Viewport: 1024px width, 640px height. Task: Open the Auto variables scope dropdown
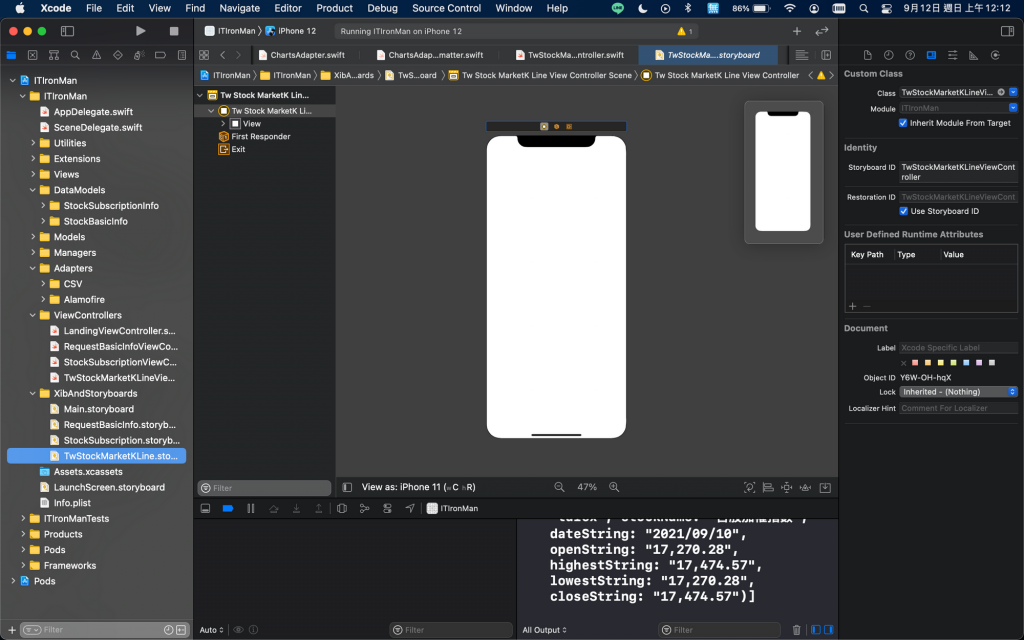point(212,630)
